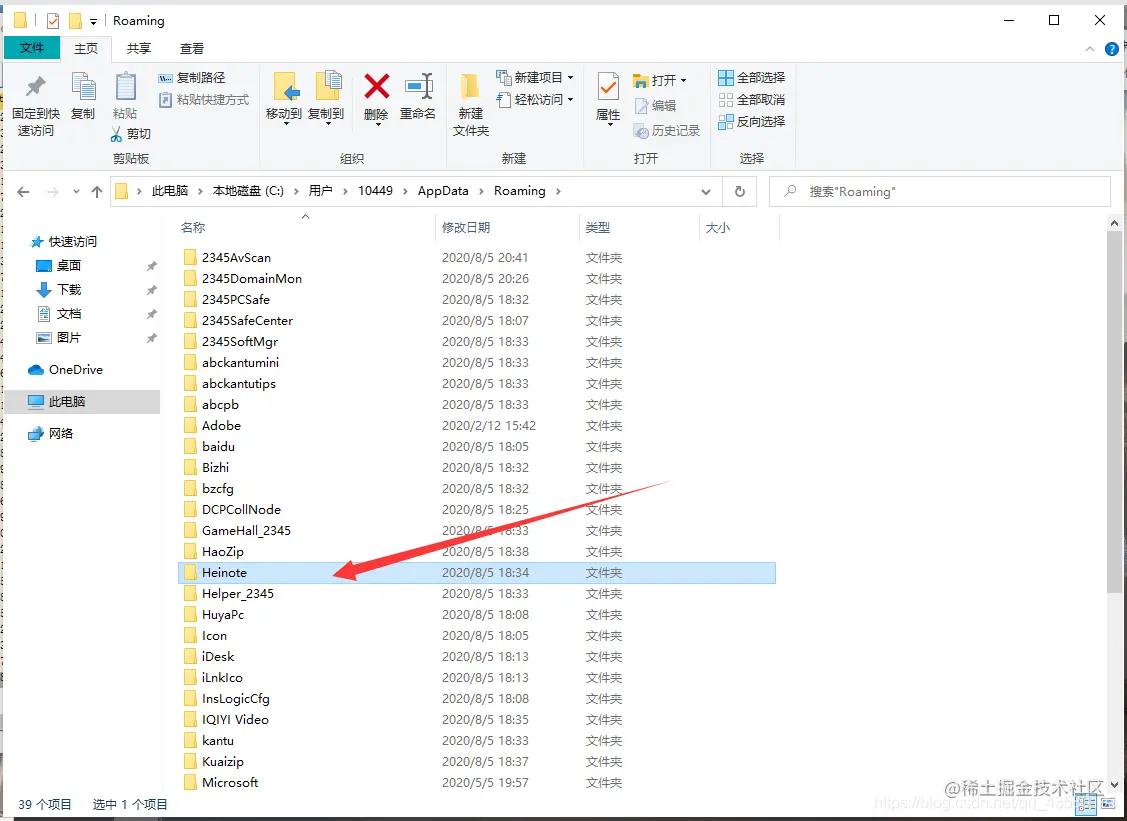Switch to the Home (主页) ribbon tab
This screenshot has width=1127, height=821.
point(86,48)
